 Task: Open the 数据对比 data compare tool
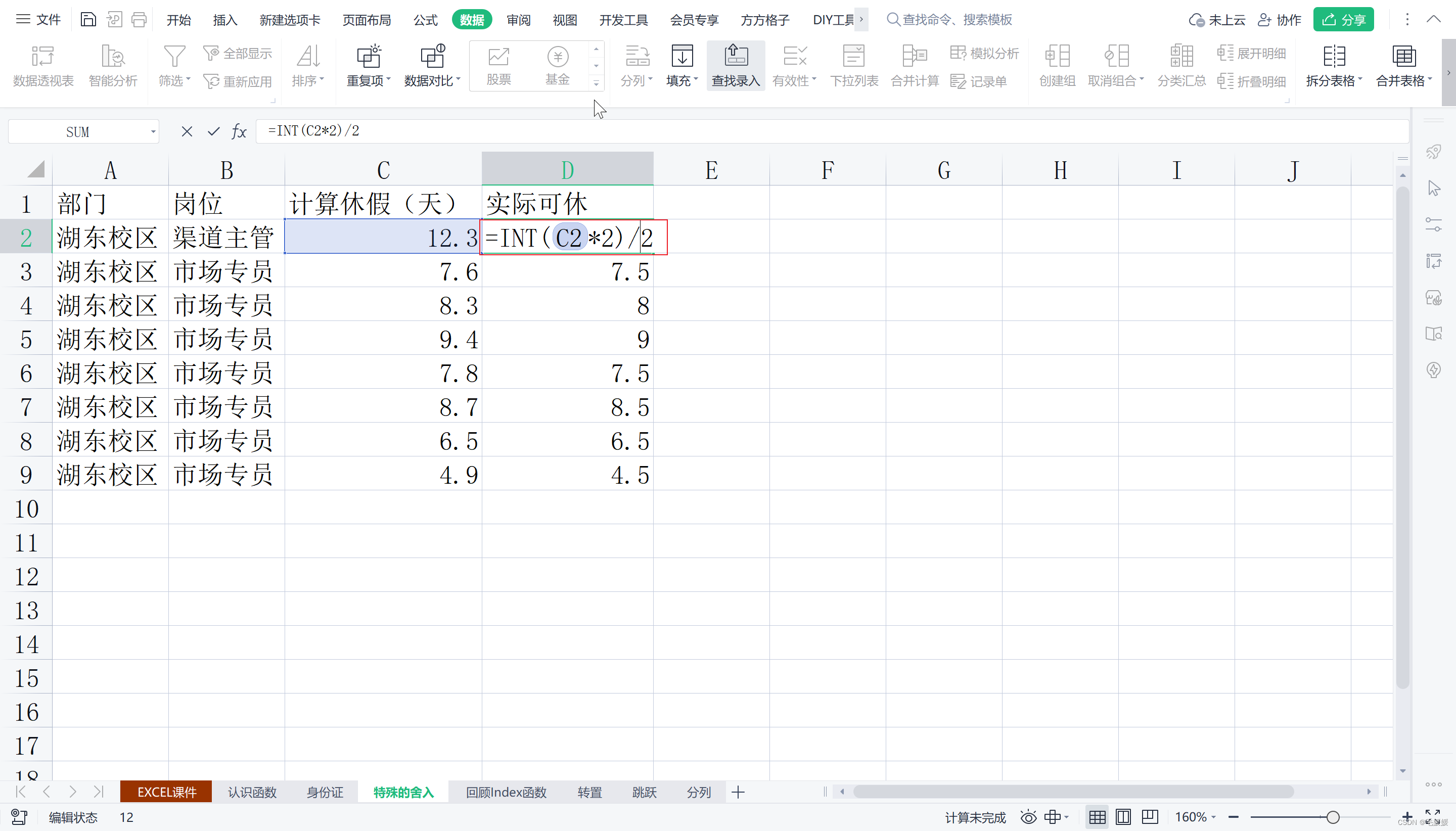click(x=432, y=66)
